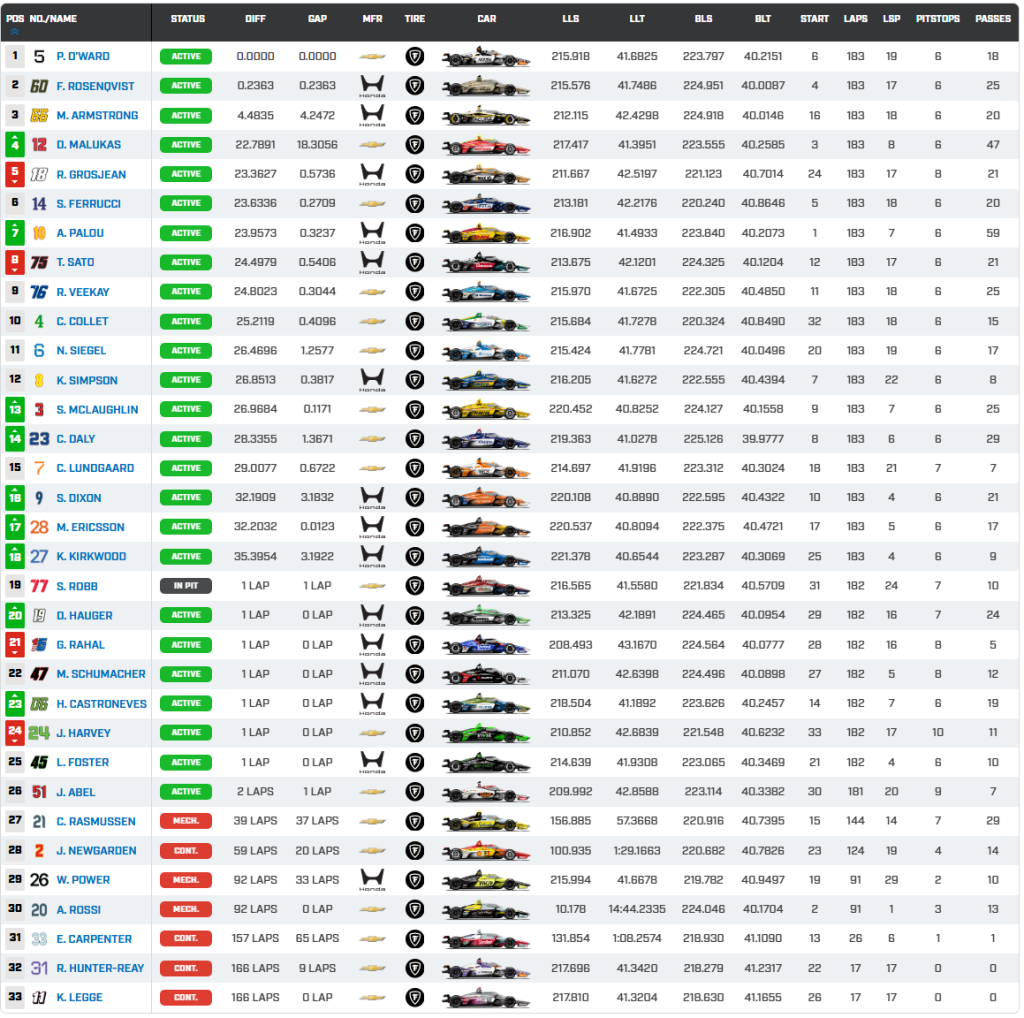Click S. McLaughlin's gap value 0.1171
This screenshot has height=1018, width=1024.
(317, 409)
